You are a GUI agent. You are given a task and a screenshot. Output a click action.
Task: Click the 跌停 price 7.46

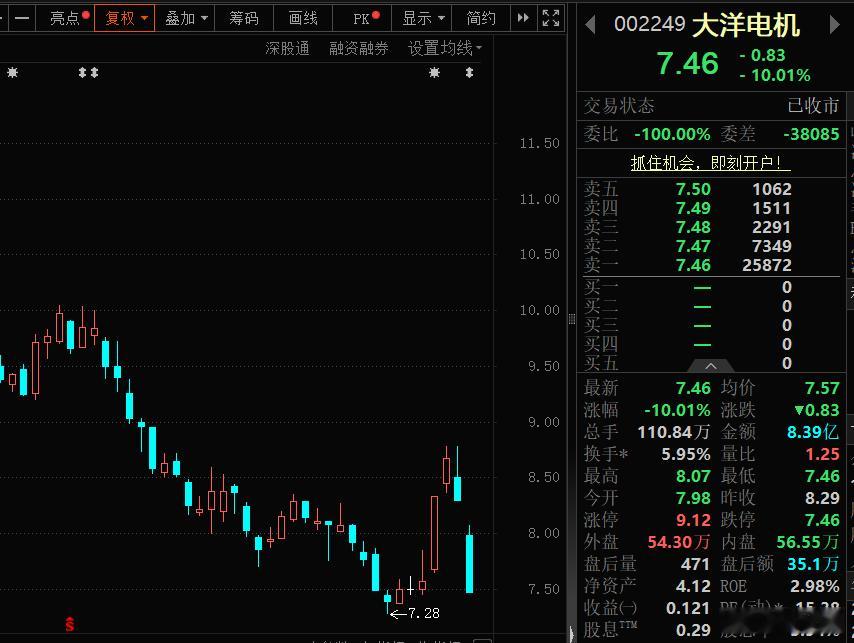click(x=822, y=520)
